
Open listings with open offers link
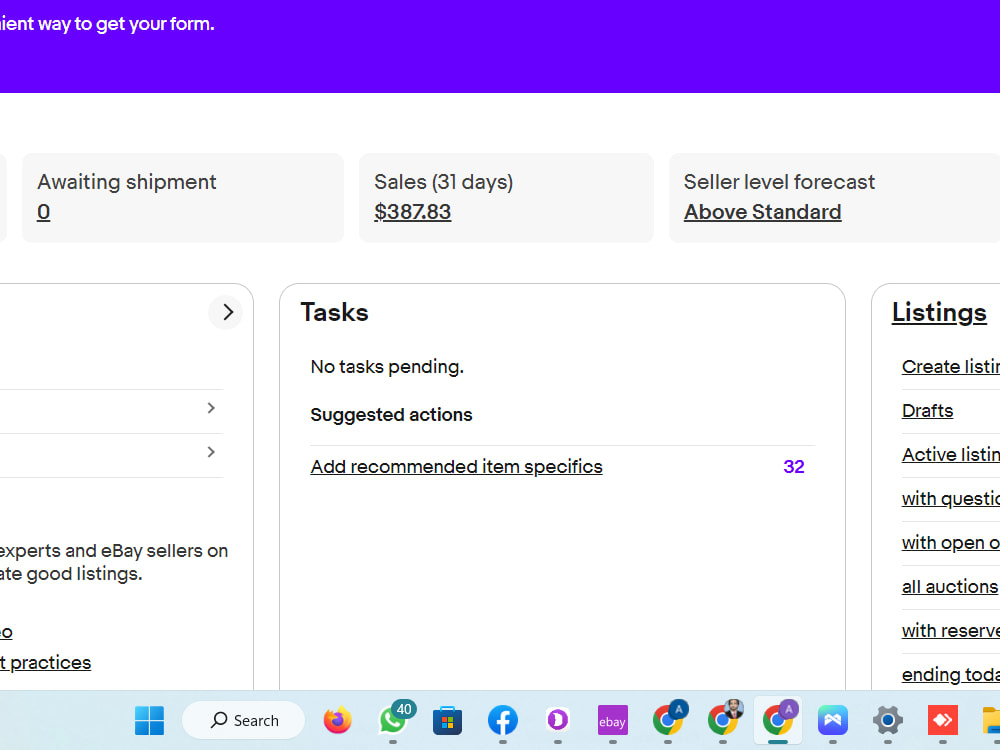[x=951, y=543]
